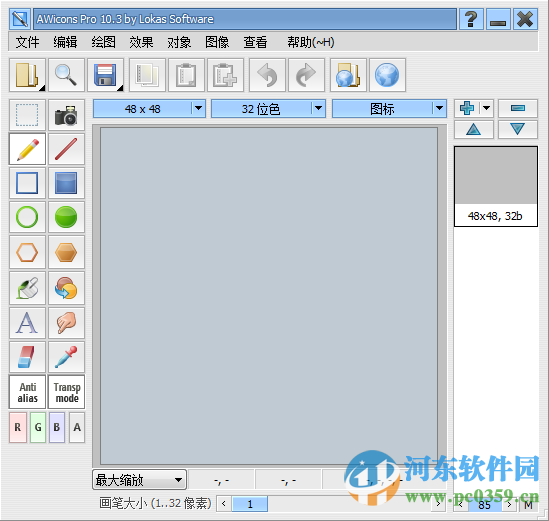Click the standalone globe web icon
The height and width of the screenshot is (521, 549).
click(x=387, y=75)
